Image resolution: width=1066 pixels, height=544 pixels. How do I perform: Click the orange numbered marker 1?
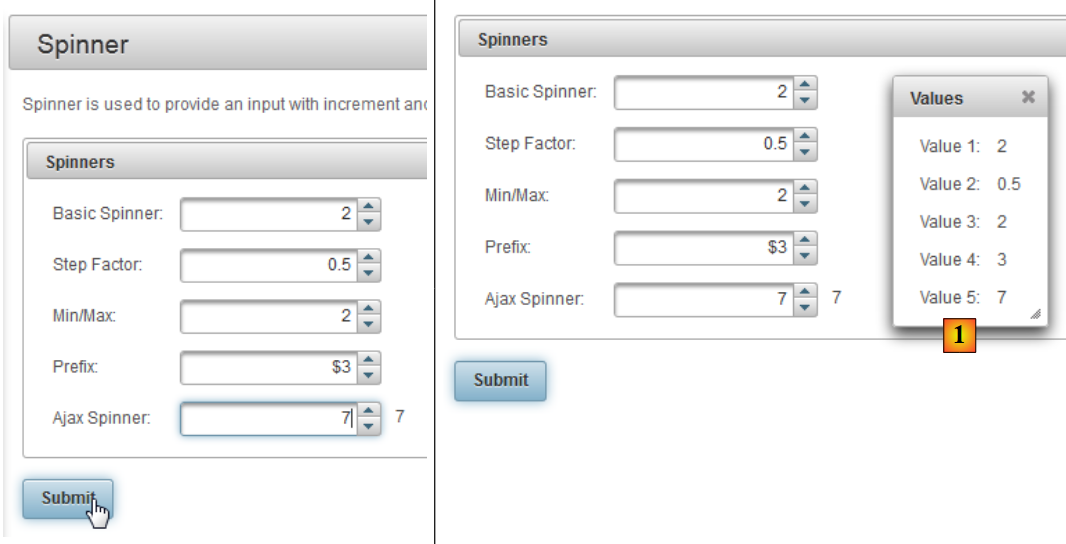(959, 337)
